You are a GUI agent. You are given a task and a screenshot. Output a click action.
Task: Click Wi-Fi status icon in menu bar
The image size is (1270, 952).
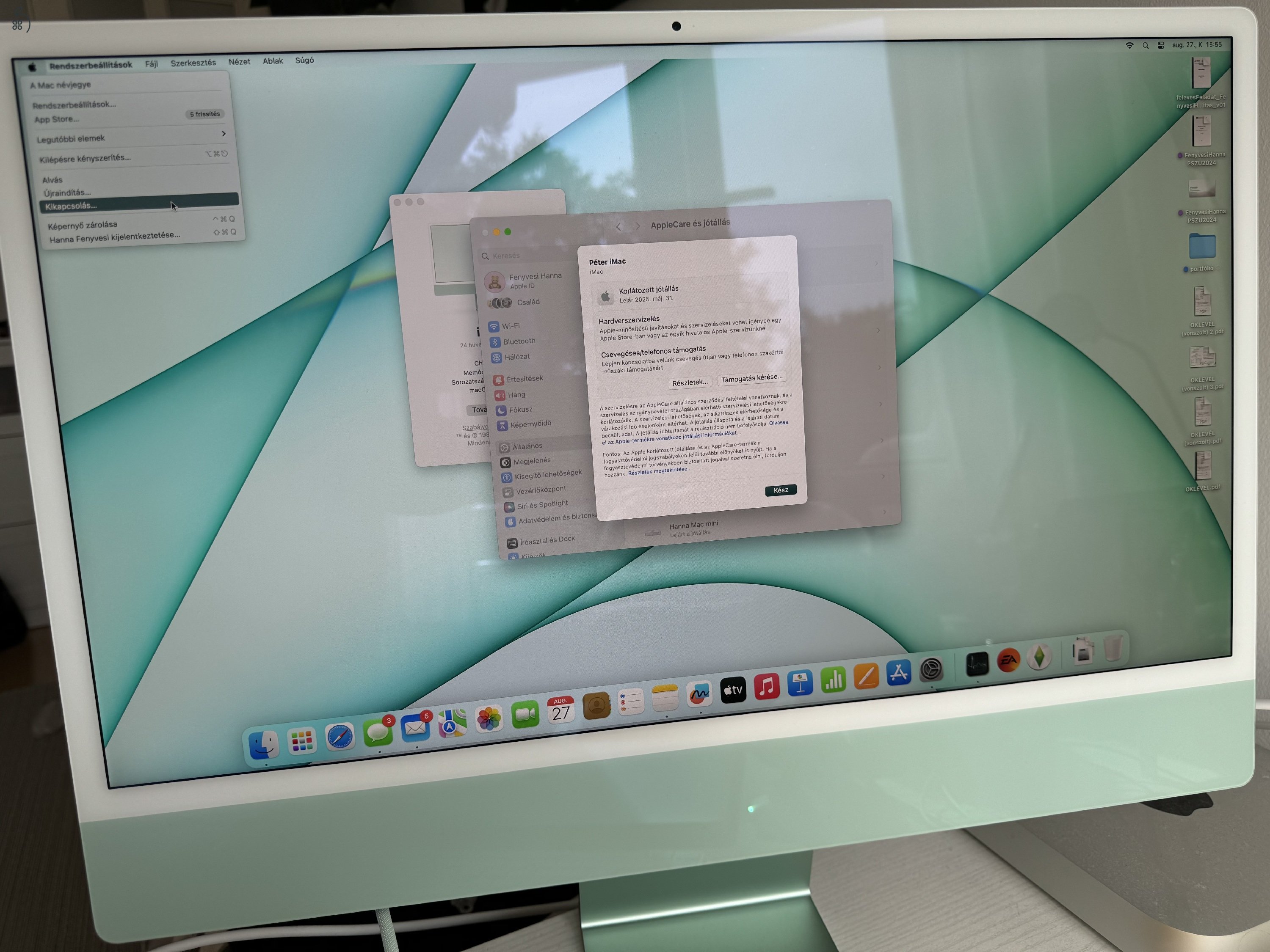tap(1129, 45)
